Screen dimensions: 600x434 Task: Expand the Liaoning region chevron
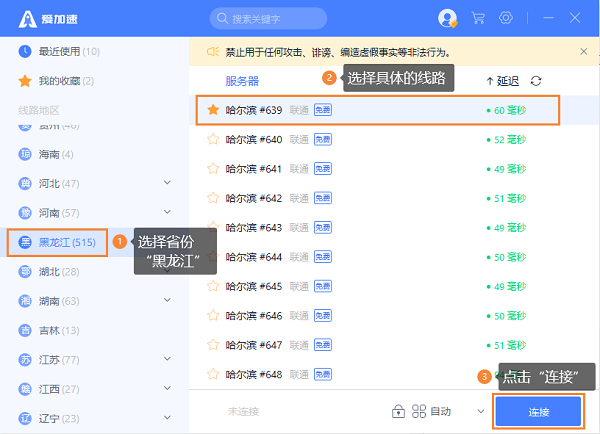(167, 417)
